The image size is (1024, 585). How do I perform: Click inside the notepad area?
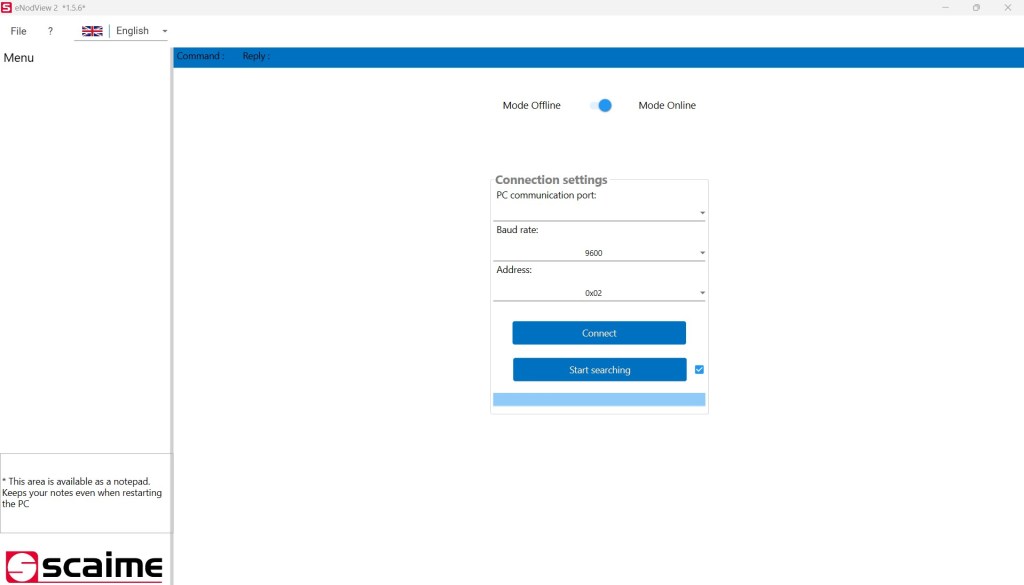tap(85, 491)
